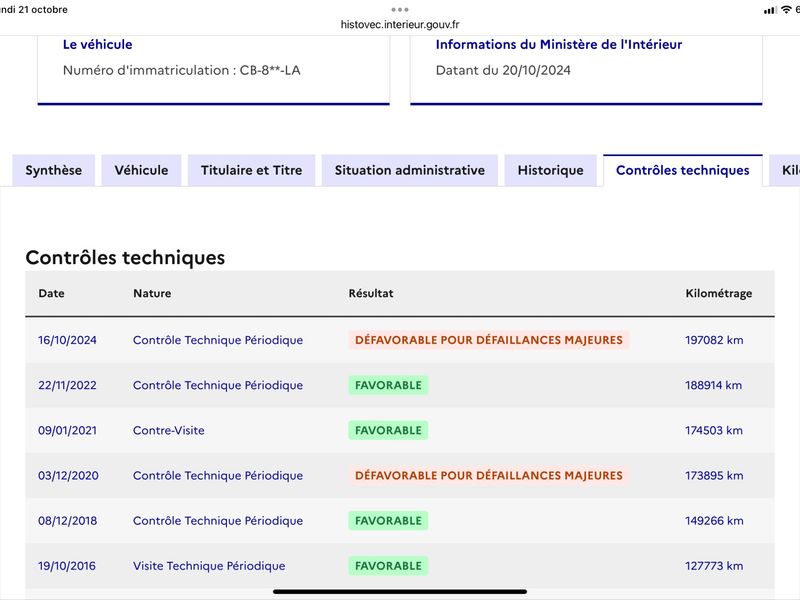This screenshot has width=800, height=600.
Task: Click Informations du Ministère de l'Intérieur heading
Action: click(559, 44)
